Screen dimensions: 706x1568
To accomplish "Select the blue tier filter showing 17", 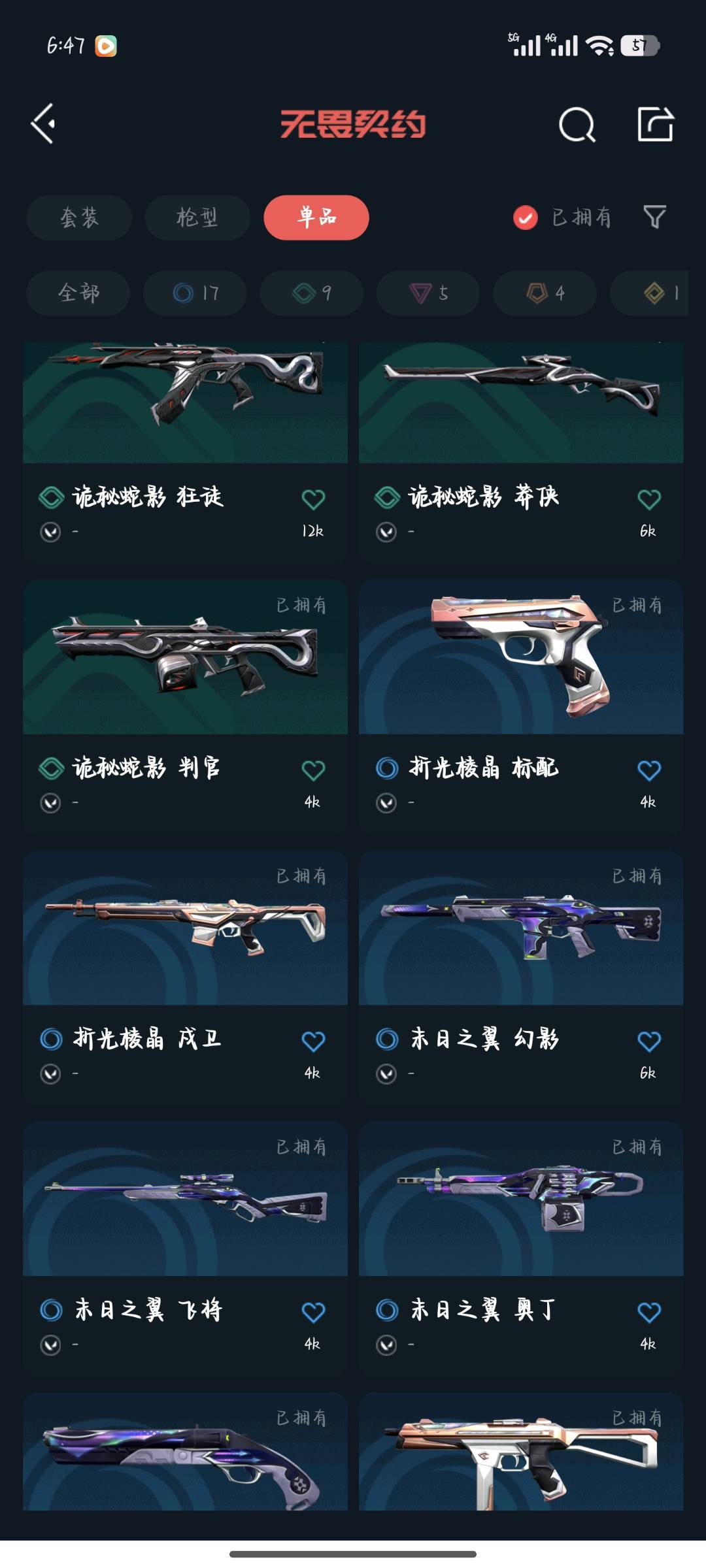I will pos(195,293).
